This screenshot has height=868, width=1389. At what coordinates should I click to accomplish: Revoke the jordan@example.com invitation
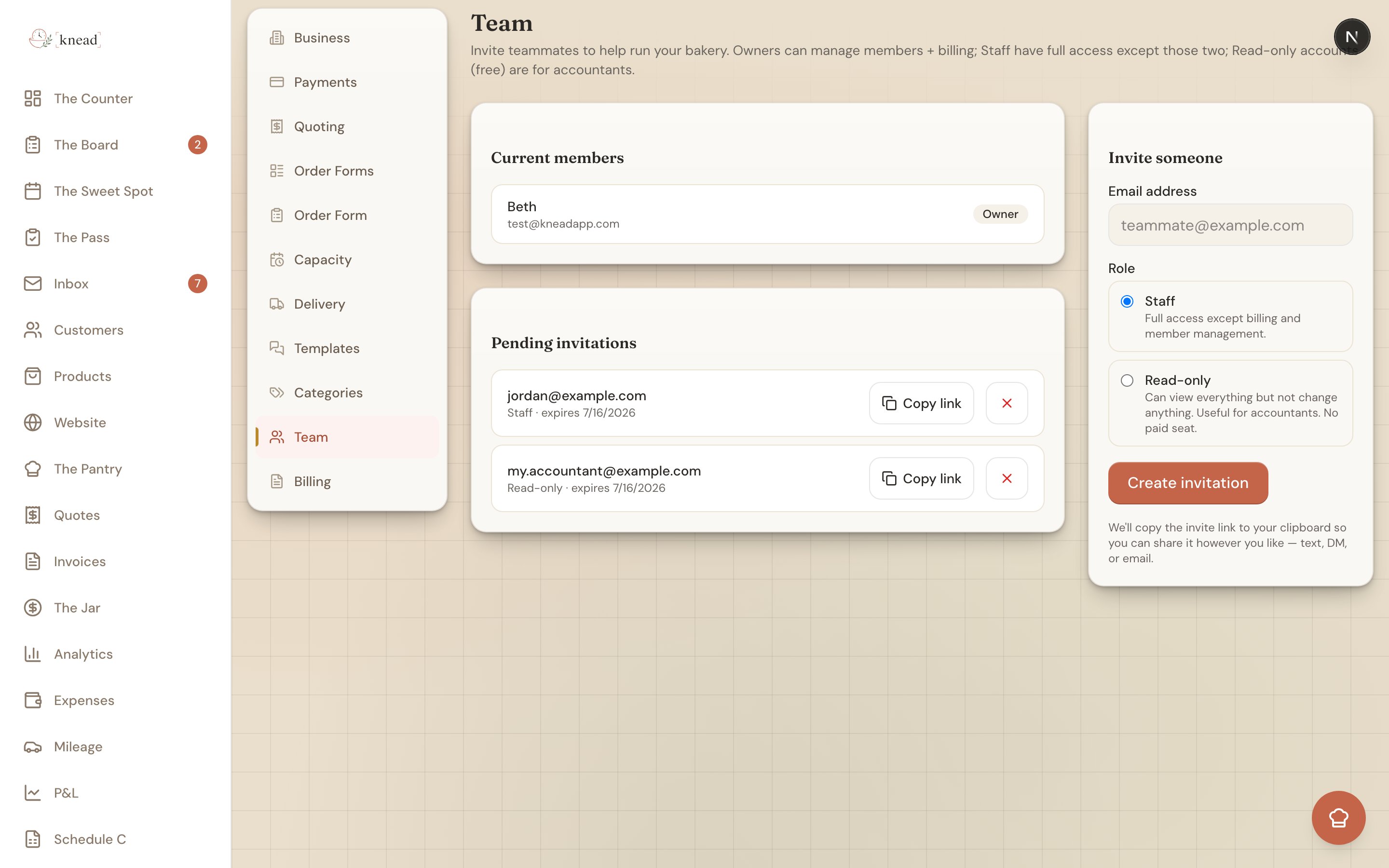(x=1007, y=403)
